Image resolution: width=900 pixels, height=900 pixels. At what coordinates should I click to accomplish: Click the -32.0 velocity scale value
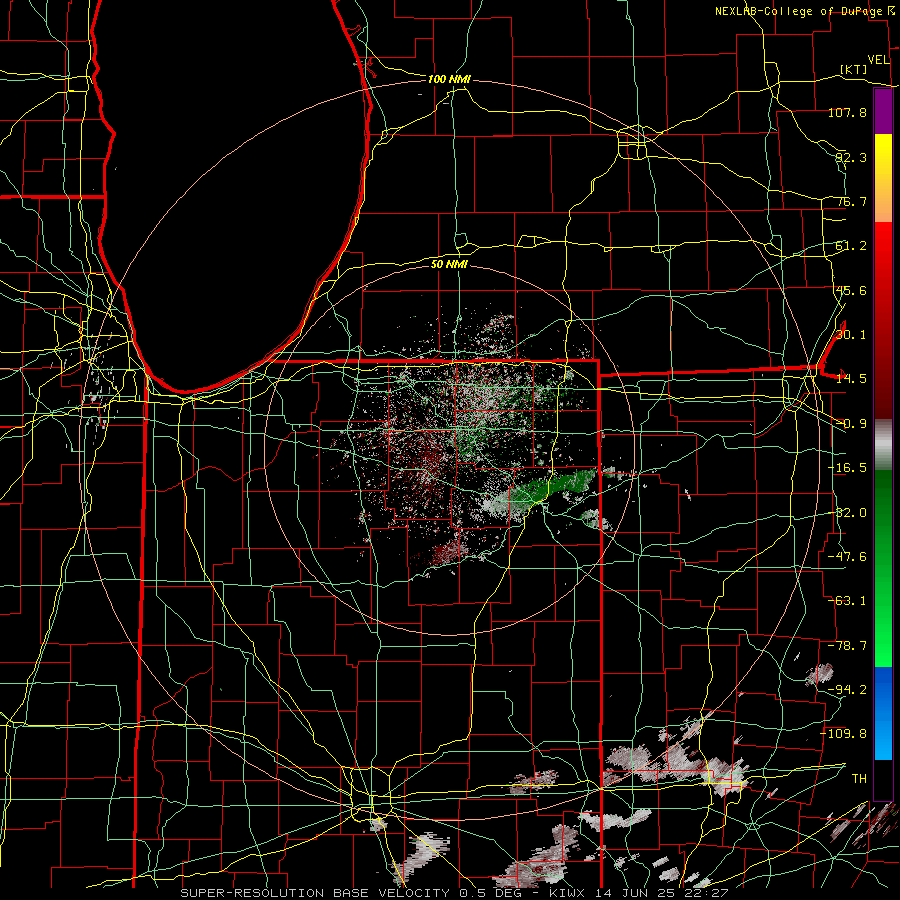[x=847, y=513]
